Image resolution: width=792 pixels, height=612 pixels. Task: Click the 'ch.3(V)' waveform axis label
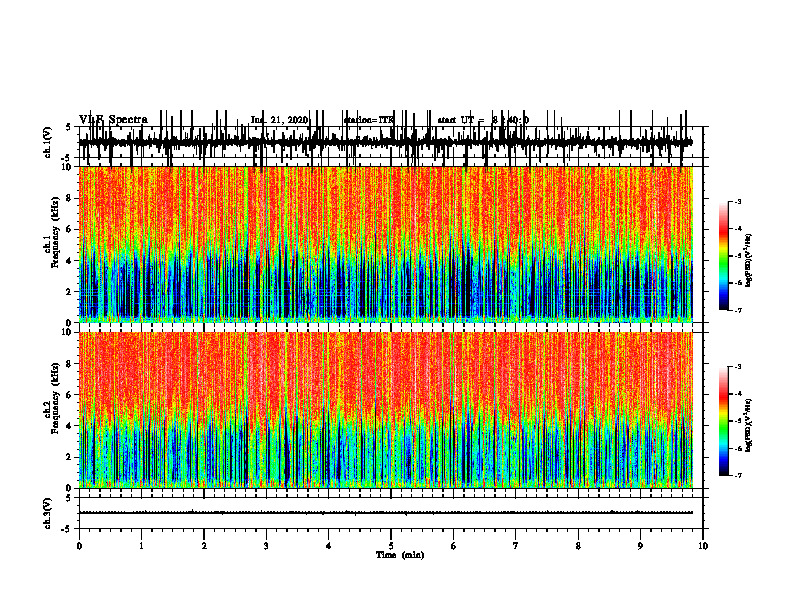(47, 513)
